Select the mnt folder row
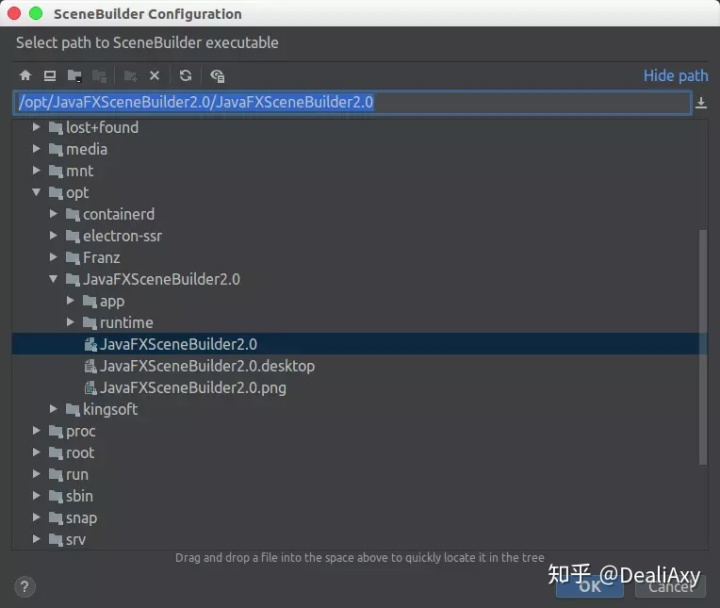 pos(359,171)
